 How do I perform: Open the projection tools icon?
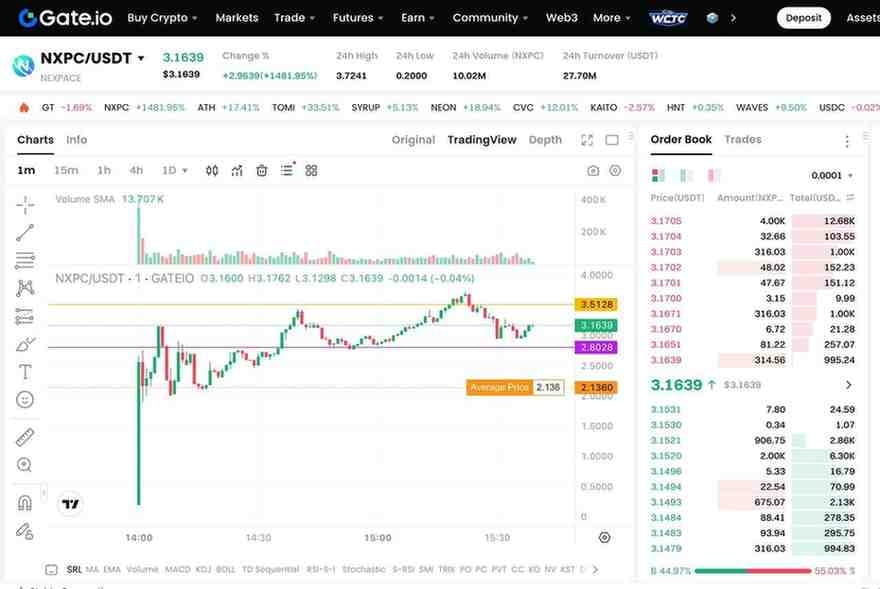[x=25, y=316]
